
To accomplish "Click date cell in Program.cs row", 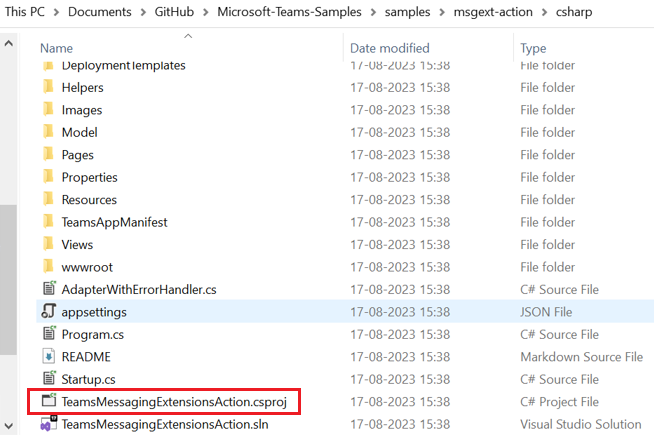I will 400,334.
